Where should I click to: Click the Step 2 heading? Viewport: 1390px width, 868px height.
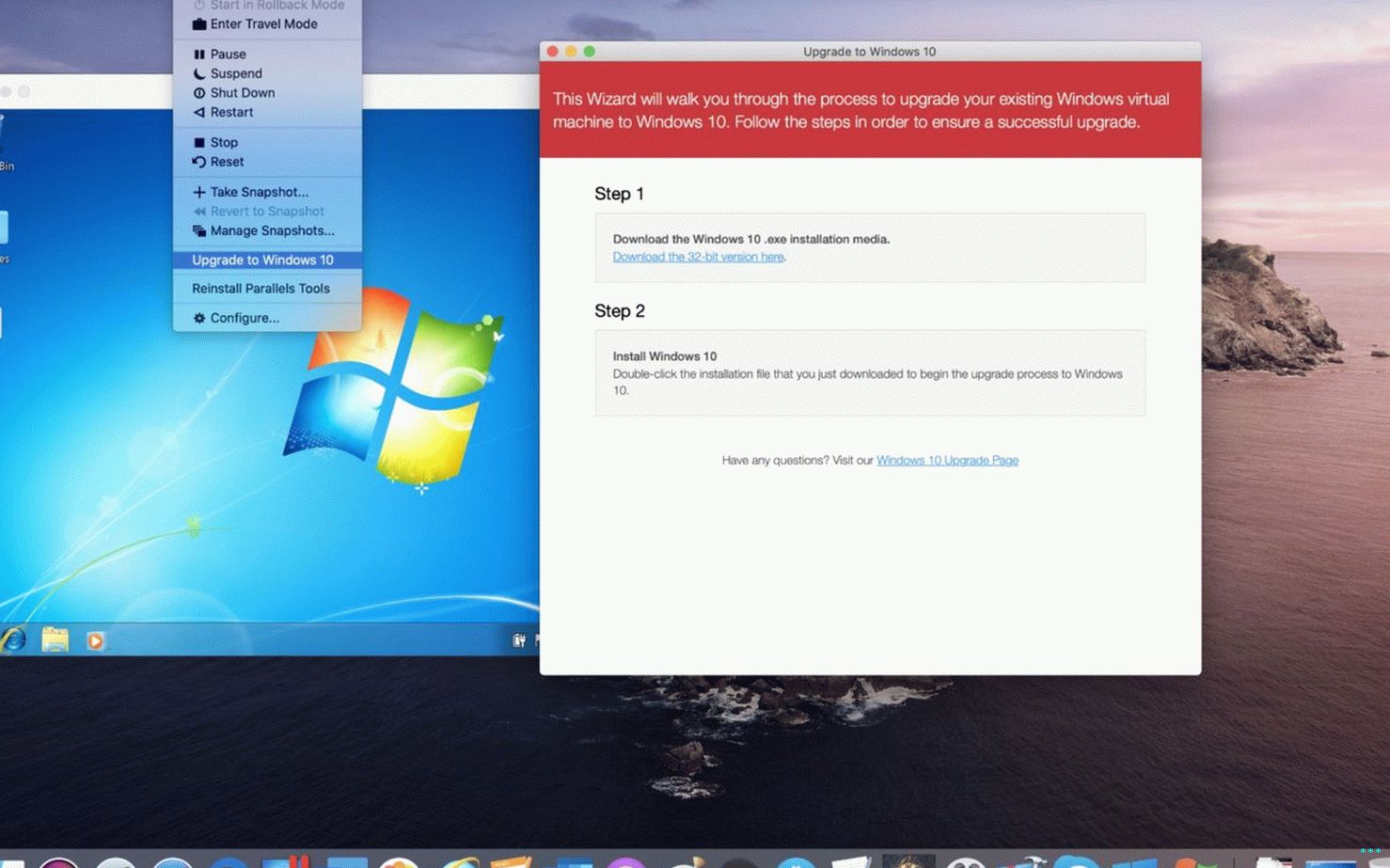(620, 311)
